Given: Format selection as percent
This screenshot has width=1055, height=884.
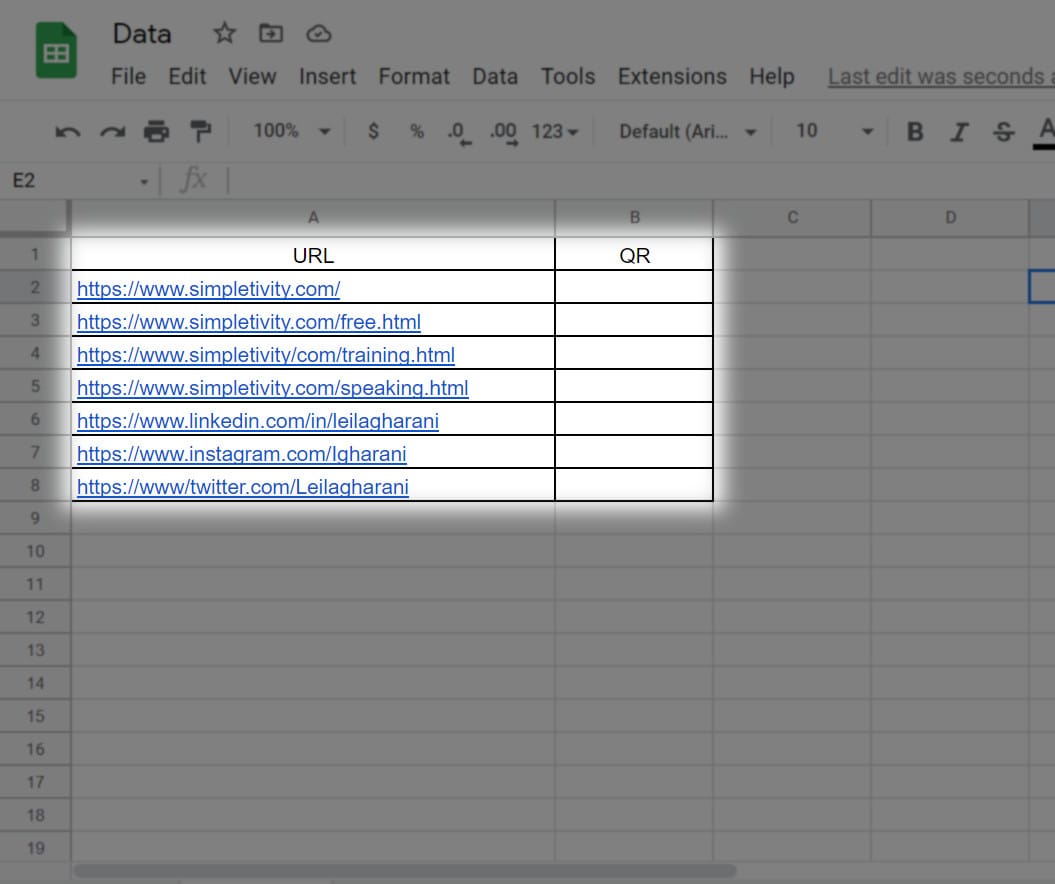Looking at the screenshot, I should point(417,131).
